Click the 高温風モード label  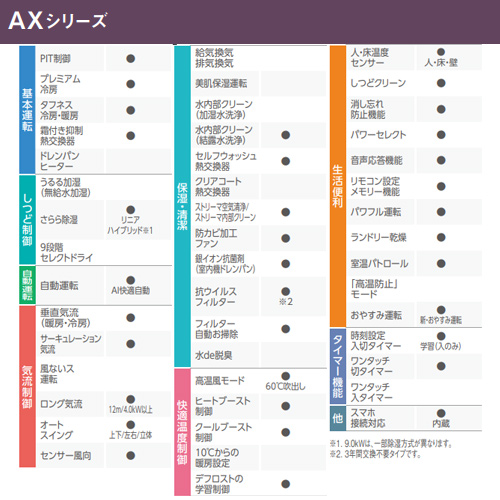click(x=220, y=380)
